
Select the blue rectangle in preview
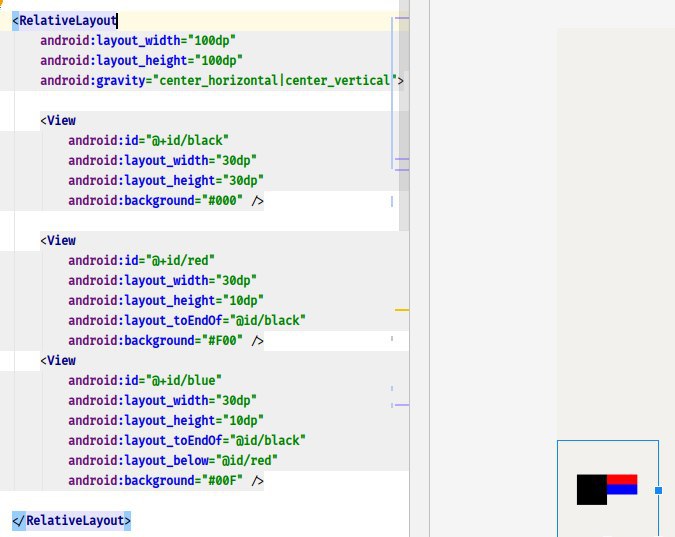(x=622, y=489)
